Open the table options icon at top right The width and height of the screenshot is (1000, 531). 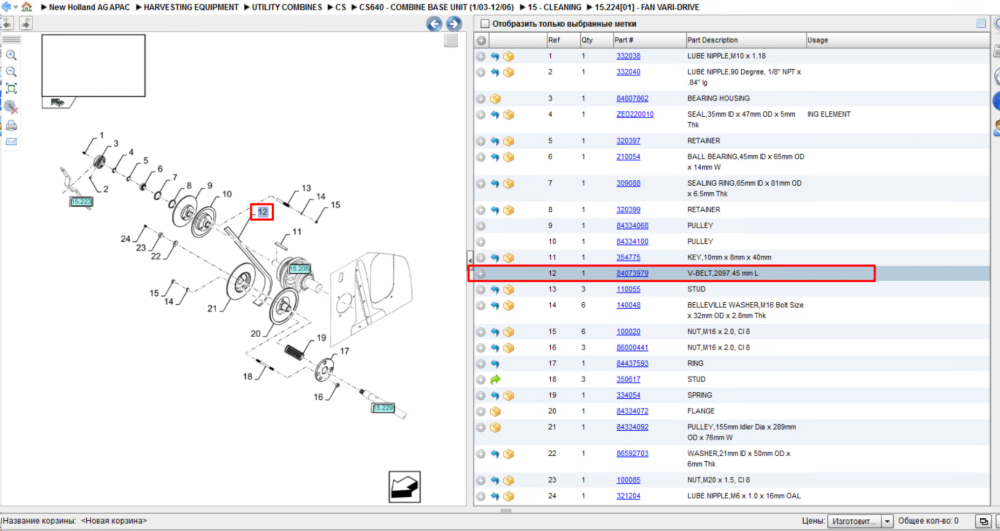[x=981, y=24]
